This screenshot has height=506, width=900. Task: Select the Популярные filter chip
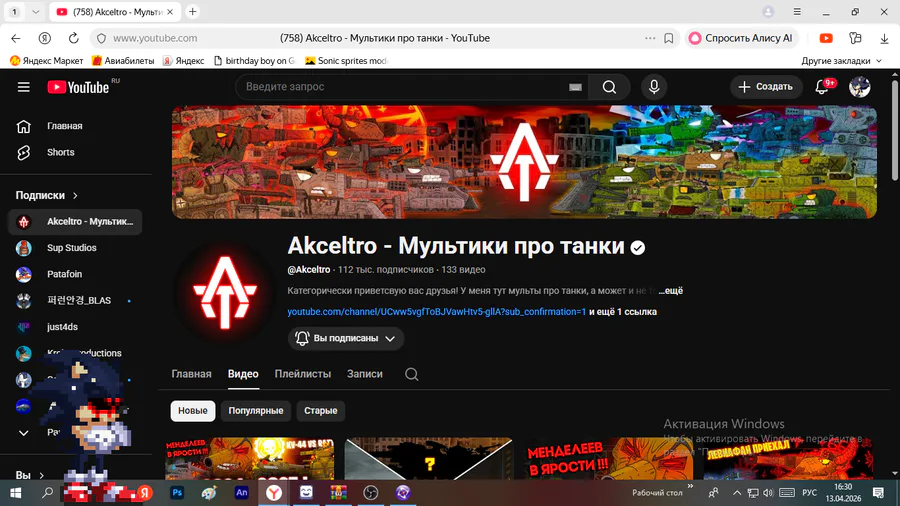256,411
